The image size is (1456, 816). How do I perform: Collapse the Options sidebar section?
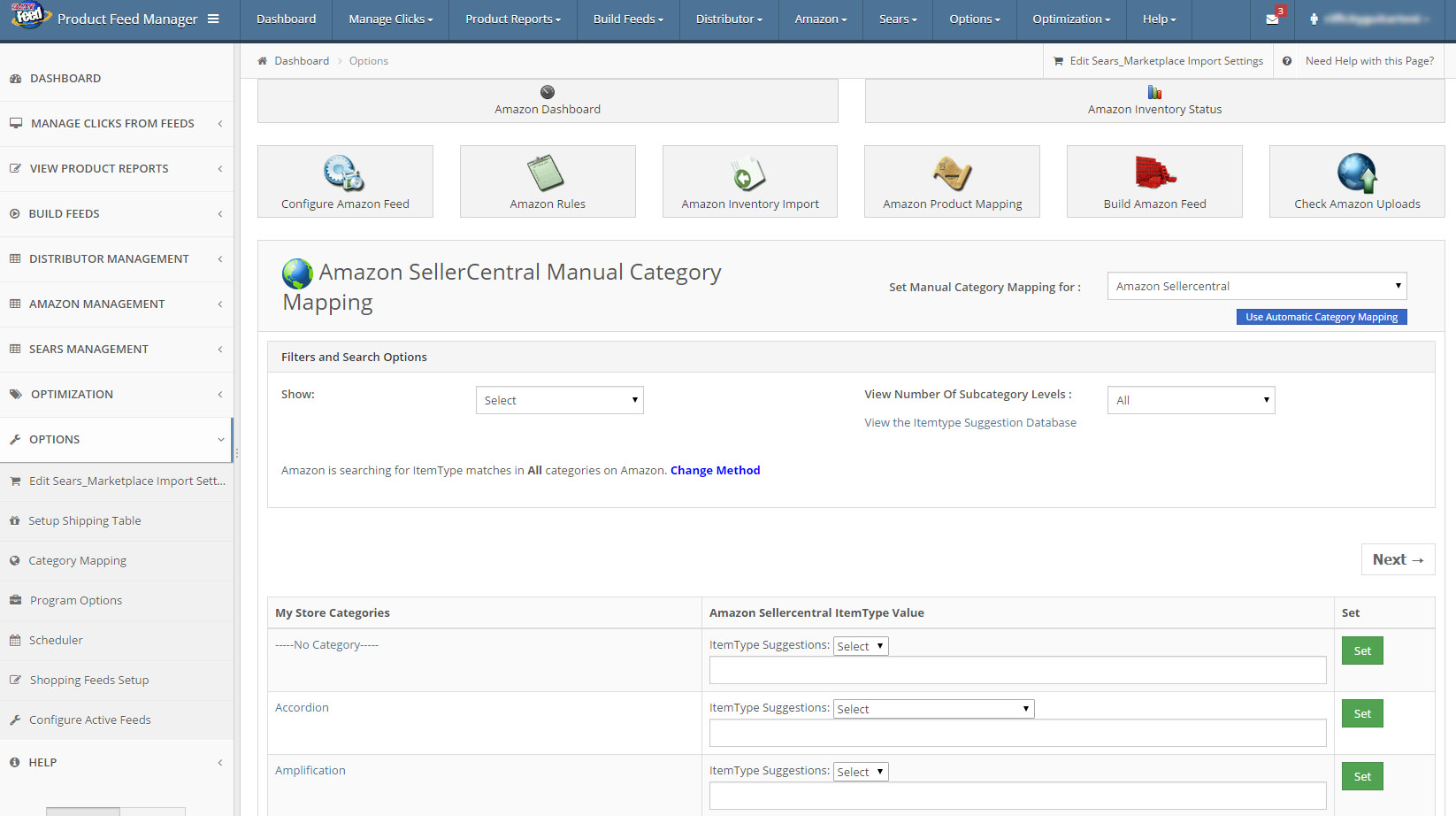117,440
